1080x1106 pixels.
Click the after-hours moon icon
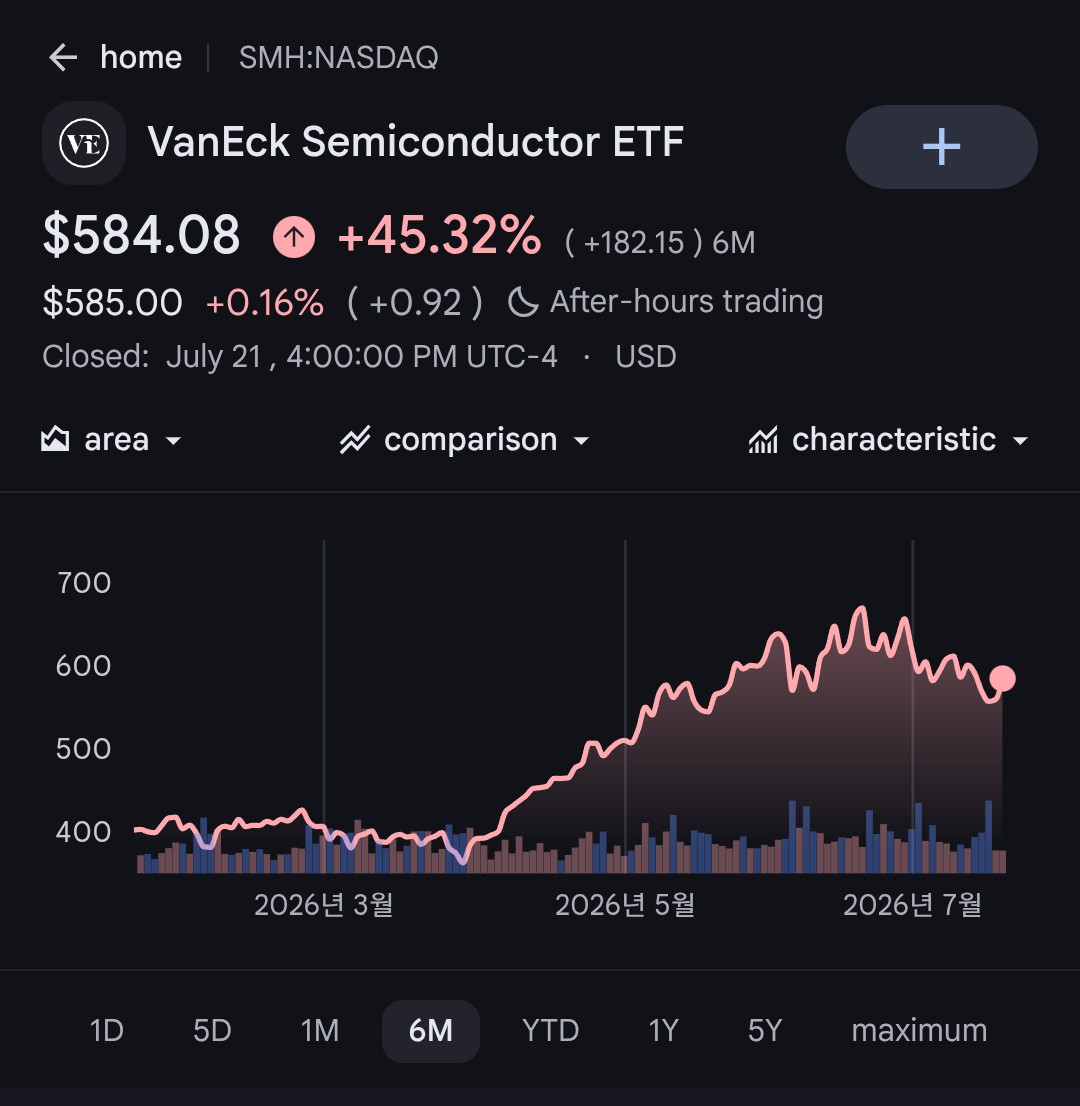pos(523,303)
